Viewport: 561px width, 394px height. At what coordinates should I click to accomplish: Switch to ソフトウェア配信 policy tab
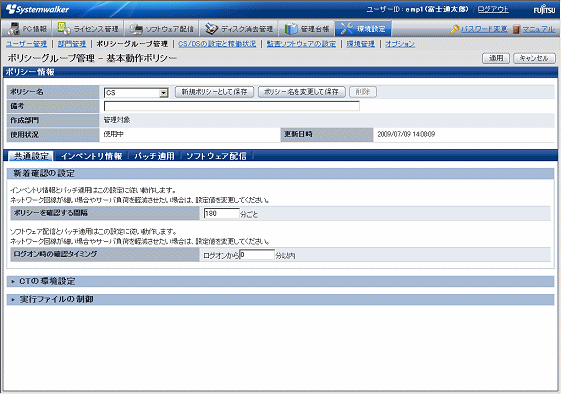coord(216,156)
